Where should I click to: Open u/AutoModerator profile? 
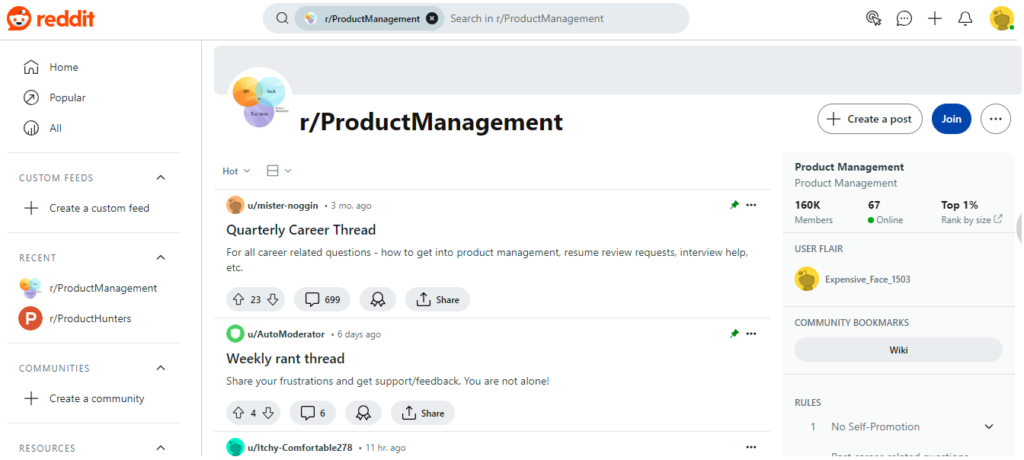[x=286, y=334]
